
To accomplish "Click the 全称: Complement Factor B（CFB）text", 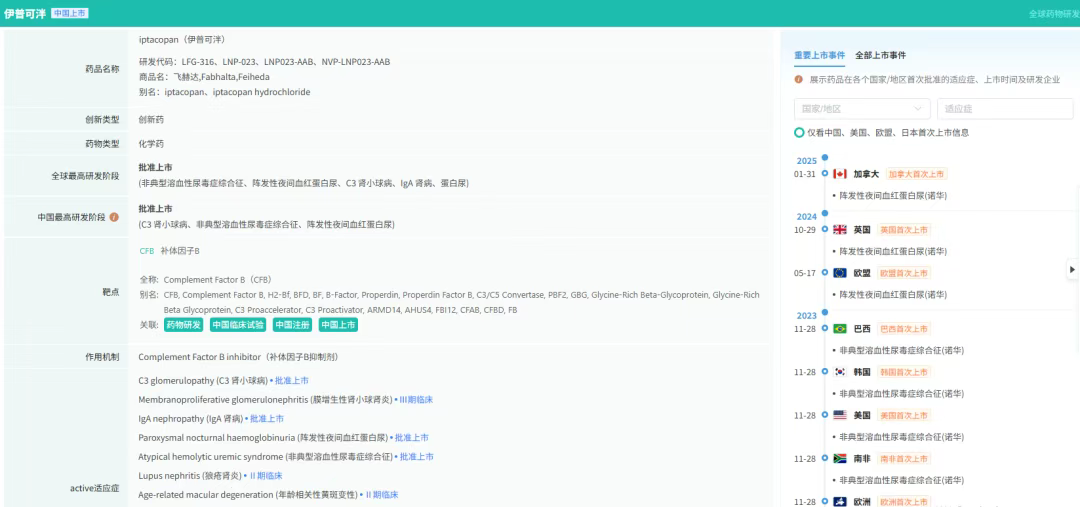I will click(x=205, y=280).
